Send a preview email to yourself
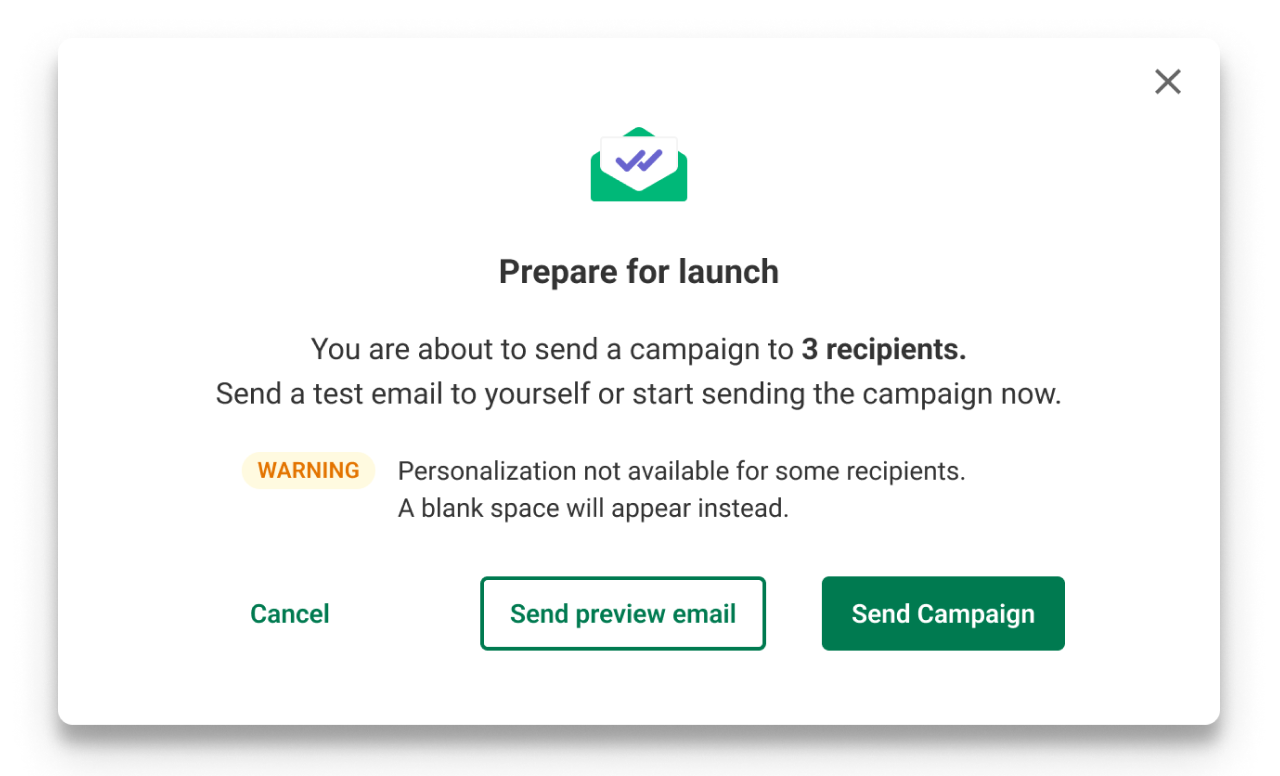1280x776 pixels. click(622, 613)
